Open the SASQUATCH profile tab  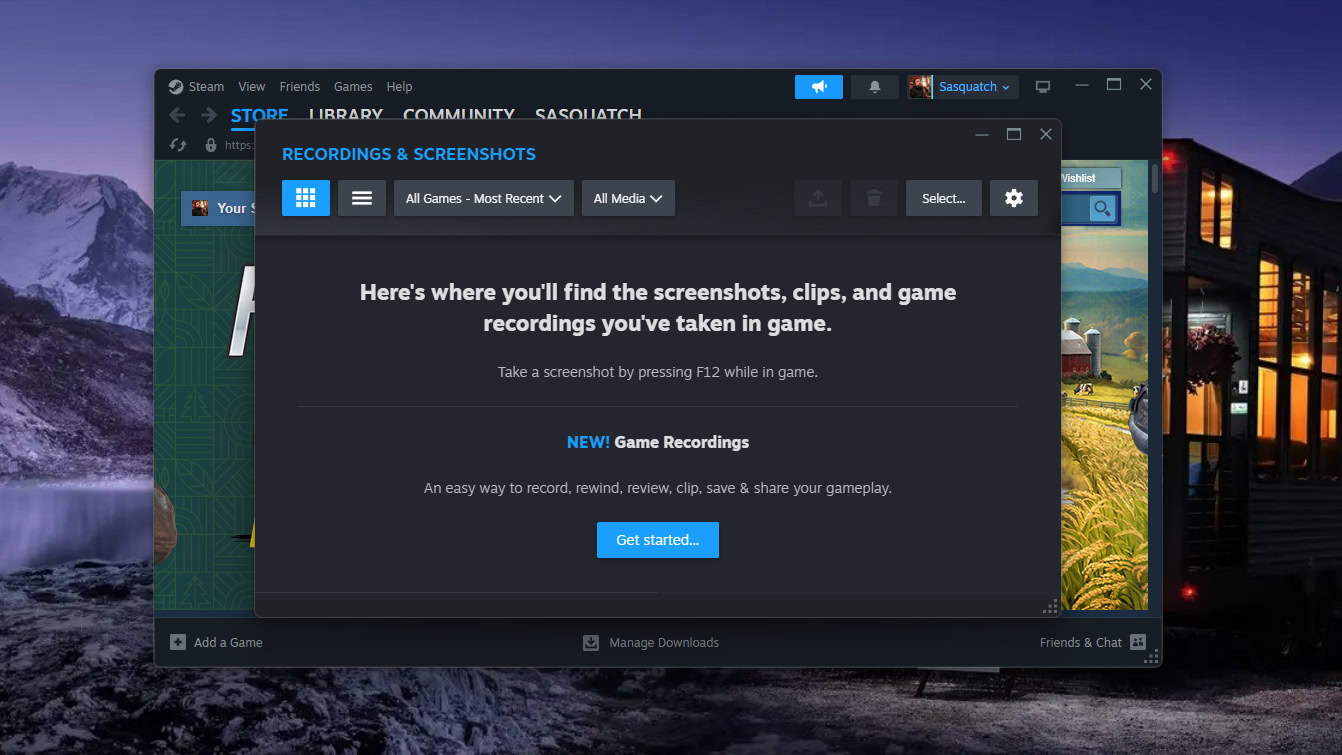coord(588,114)
